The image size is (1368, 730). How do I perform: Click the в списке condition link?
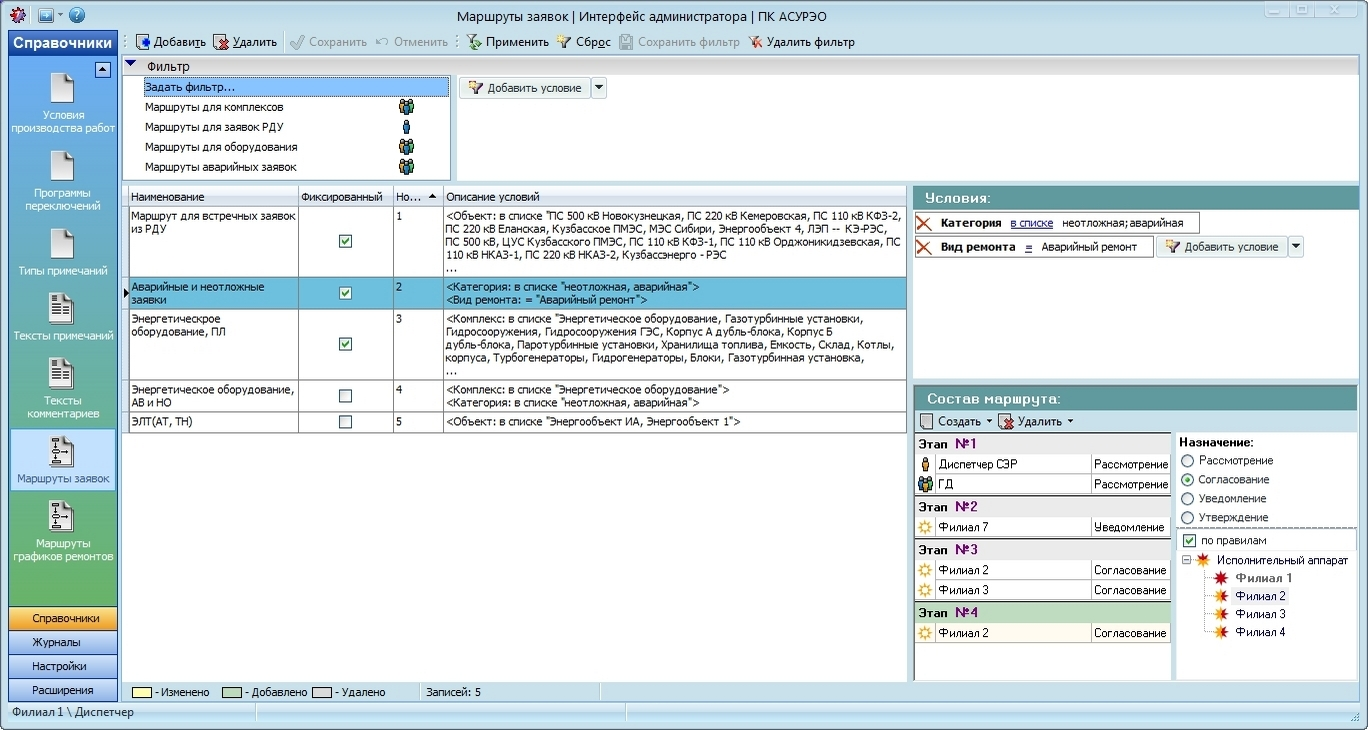coord(1031,223)
